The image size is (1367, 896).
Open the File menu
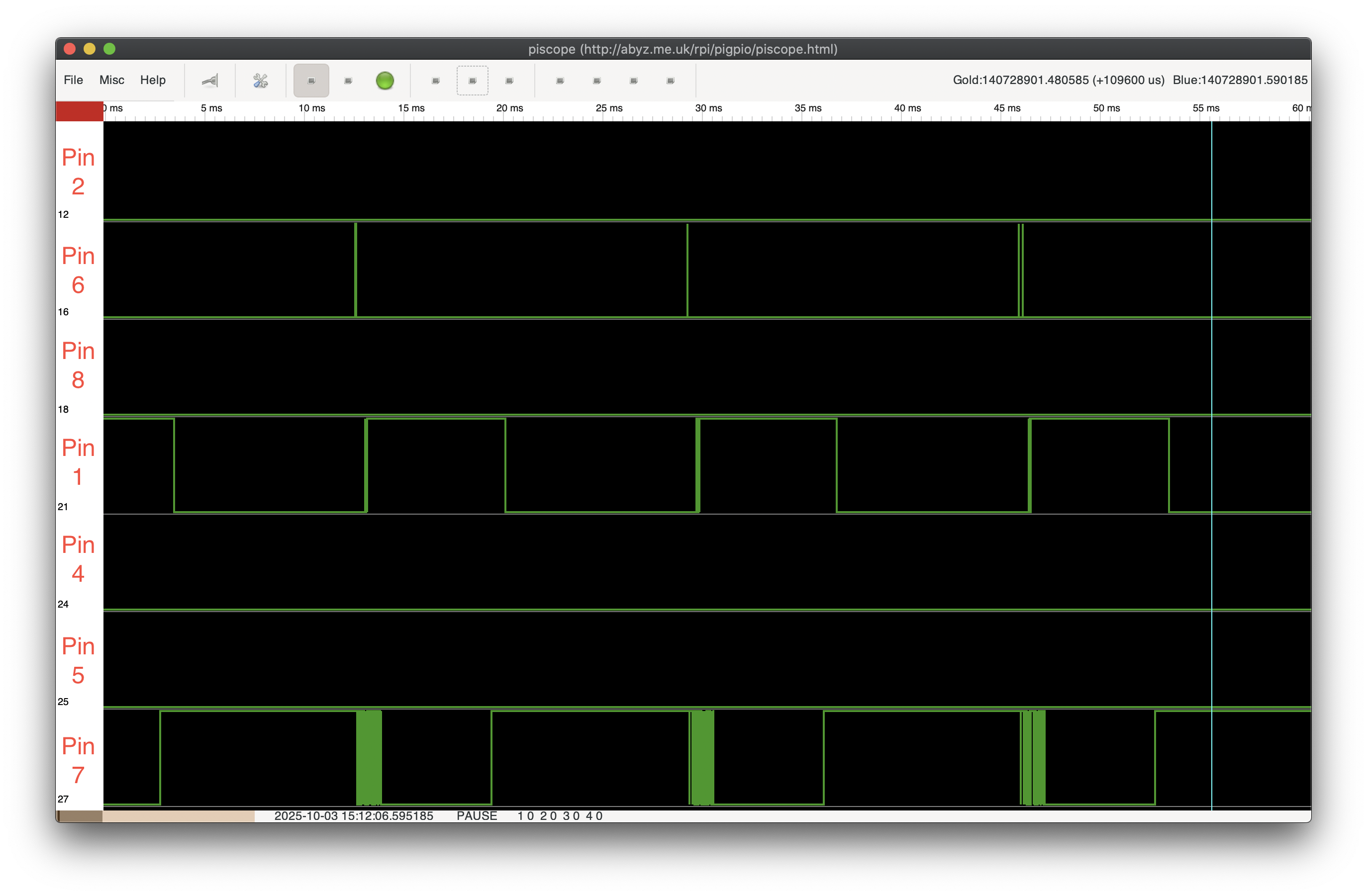pos(73,81)
